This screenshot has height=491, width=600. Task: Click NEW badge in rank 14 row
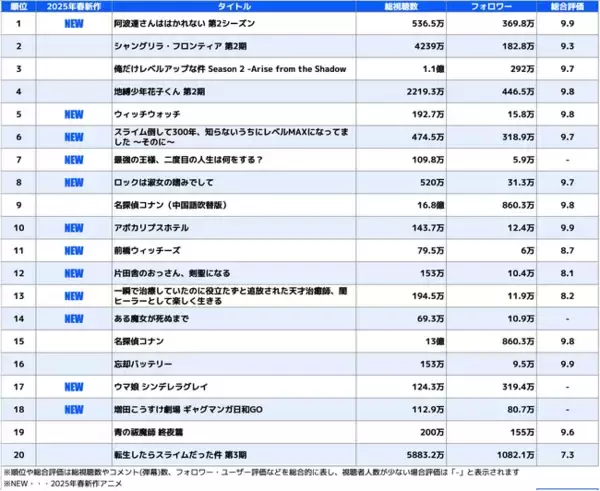74,319
